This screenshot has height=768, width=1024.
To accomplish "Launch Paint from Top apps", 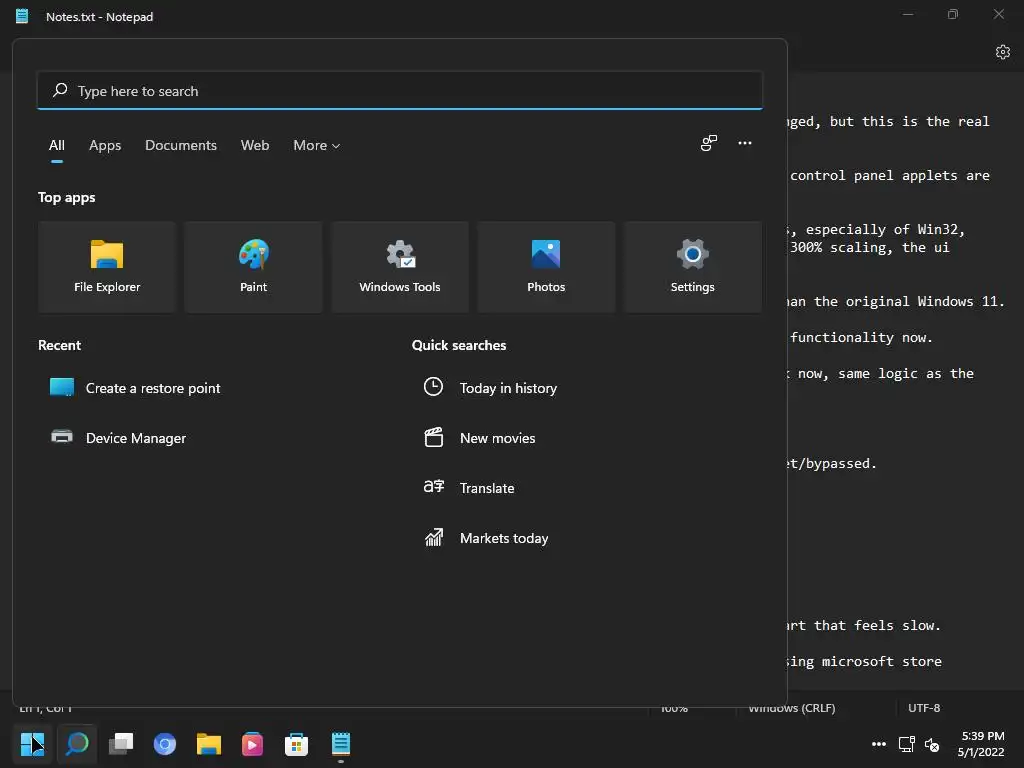I will click(x=253, y=266).
